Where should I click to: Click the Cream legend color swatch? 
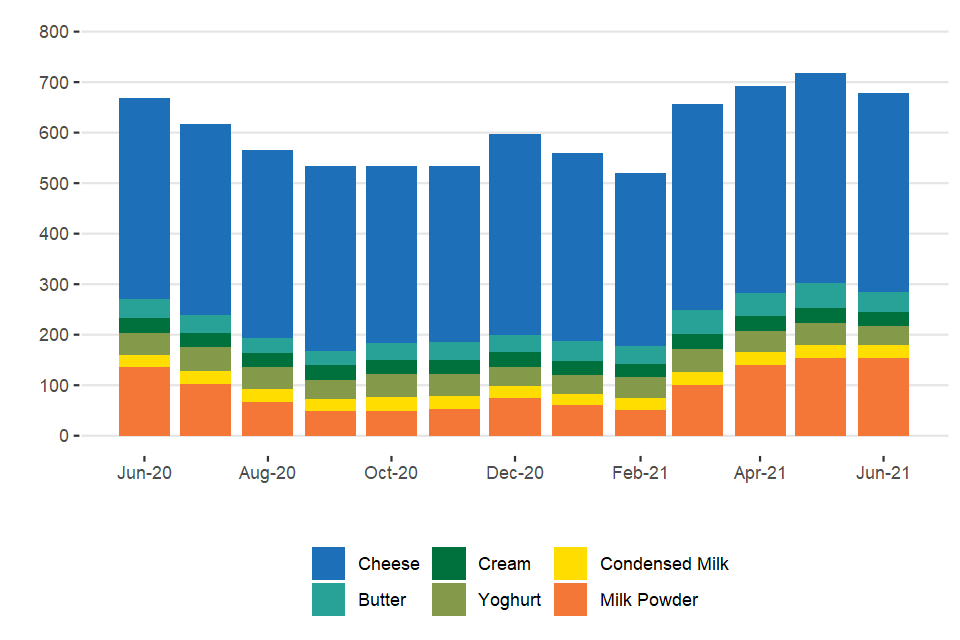click(449, 563)
